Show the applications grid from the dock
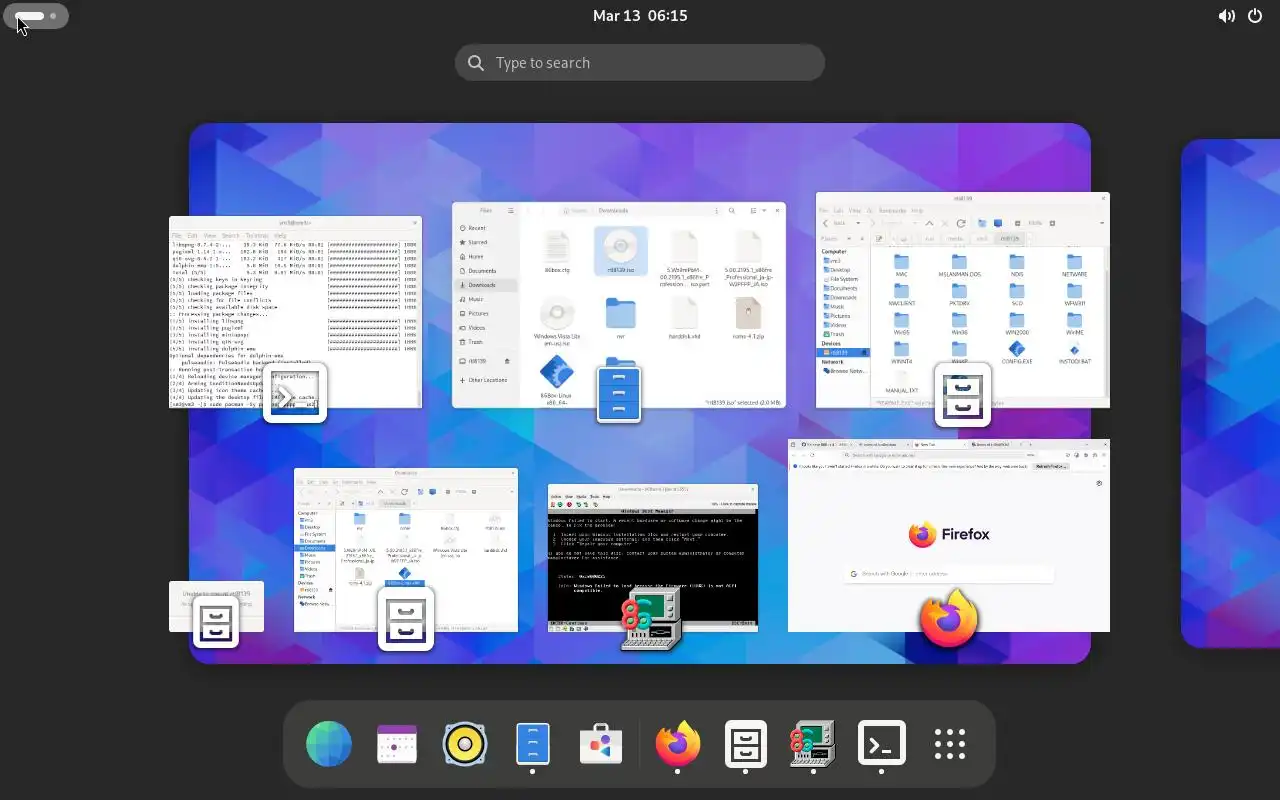 coord(949,745)
